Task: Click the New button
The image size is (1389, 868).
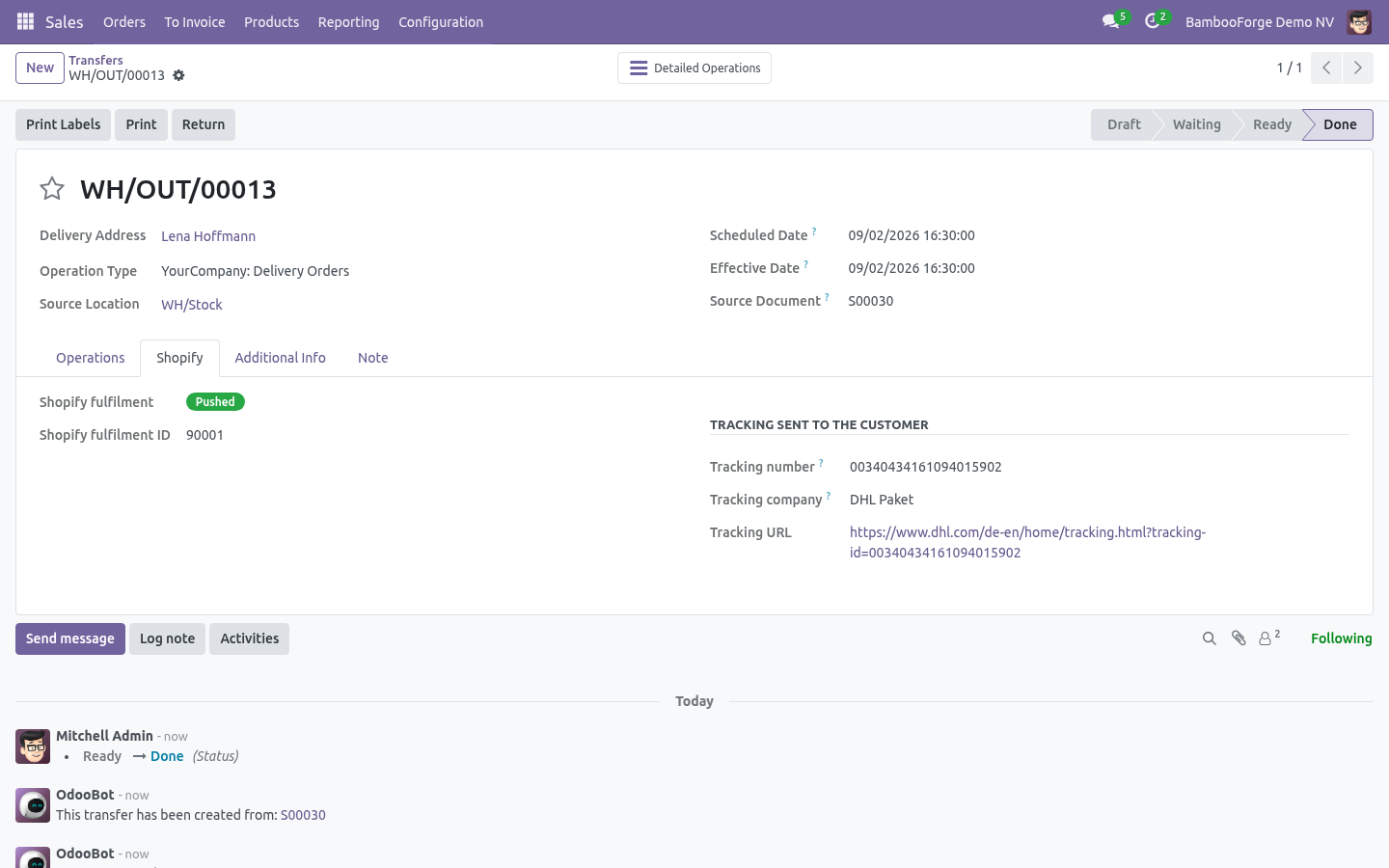Action: [x=40, y=68]
